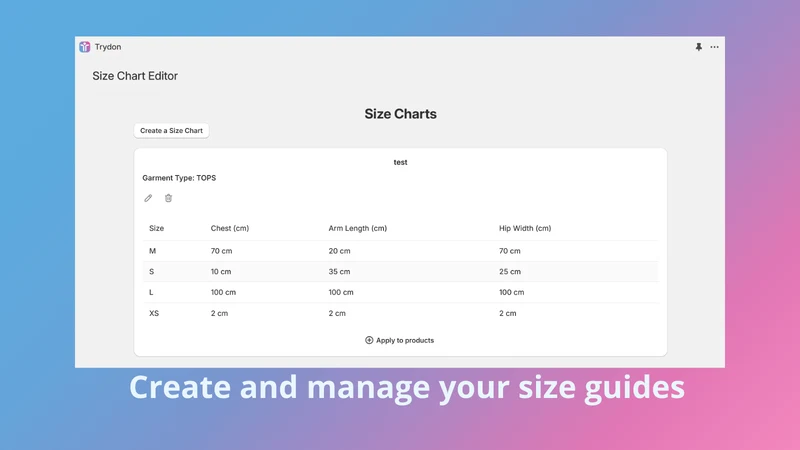Click hip width 100 cm in L row
The width and height of the screenshot is (800, 450).
[512, 292]
